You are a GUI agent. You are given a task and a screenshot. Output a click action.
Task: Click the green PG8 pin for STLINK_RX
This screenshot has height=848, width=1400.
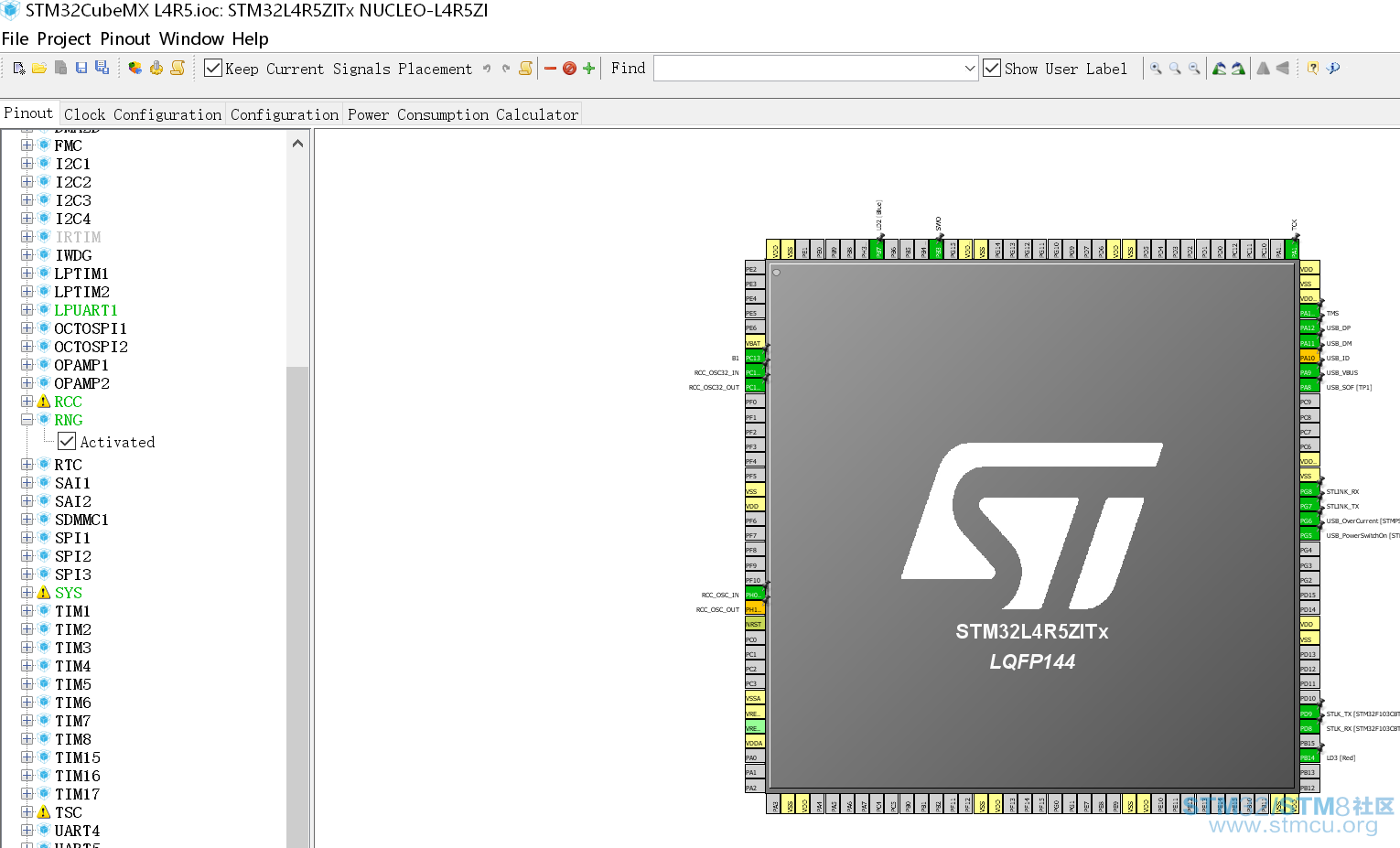1308,491
